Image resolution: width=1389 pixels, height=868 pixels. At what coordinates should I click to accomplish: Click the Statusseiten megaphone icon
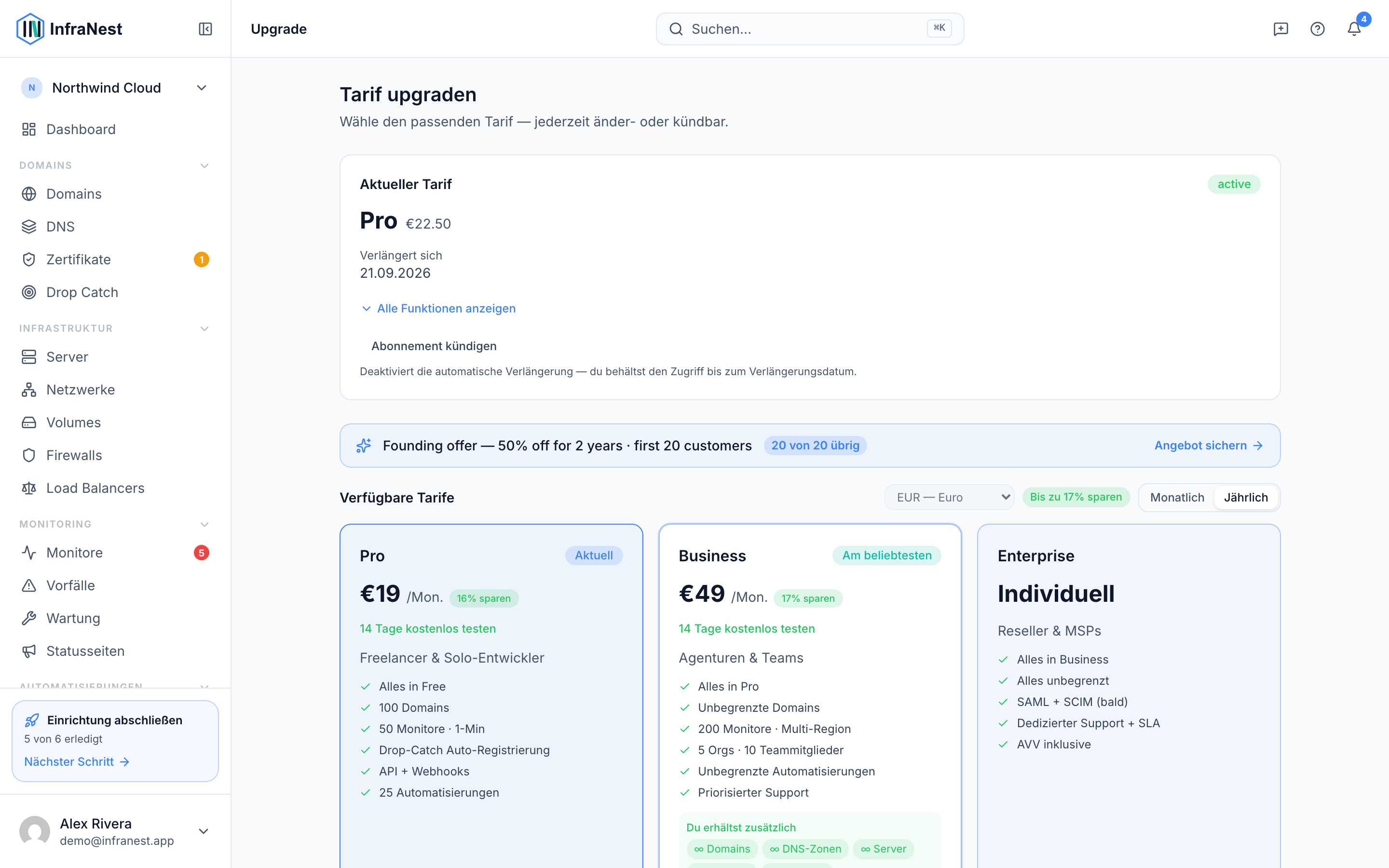point(29,651)
